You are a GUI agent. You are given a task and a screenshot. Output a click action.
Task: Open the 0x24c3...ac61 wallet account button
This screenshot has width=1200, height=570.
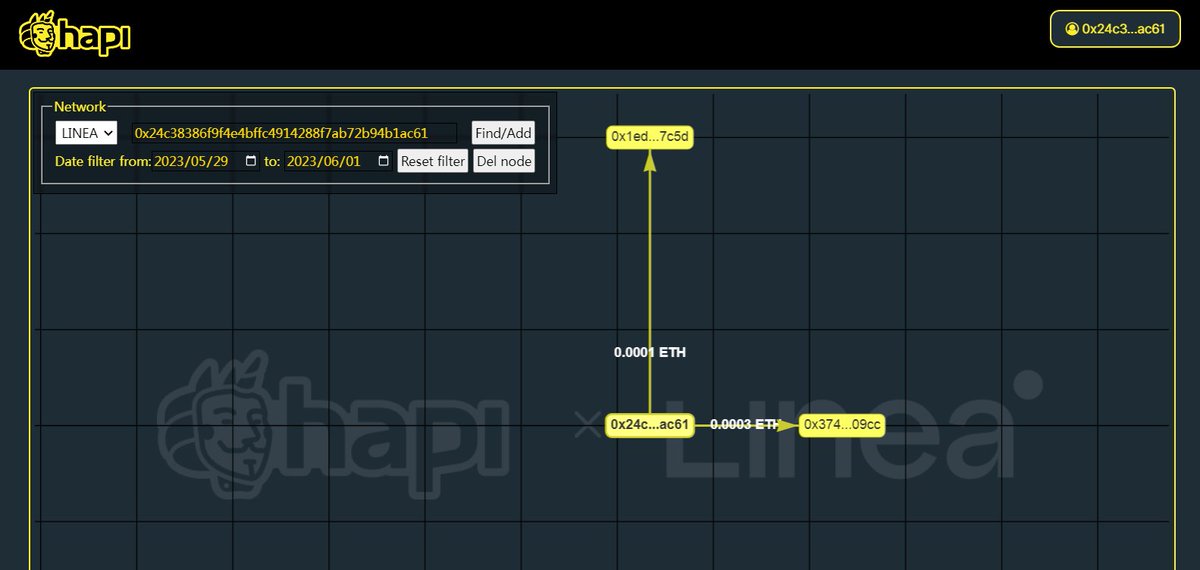1115,29
